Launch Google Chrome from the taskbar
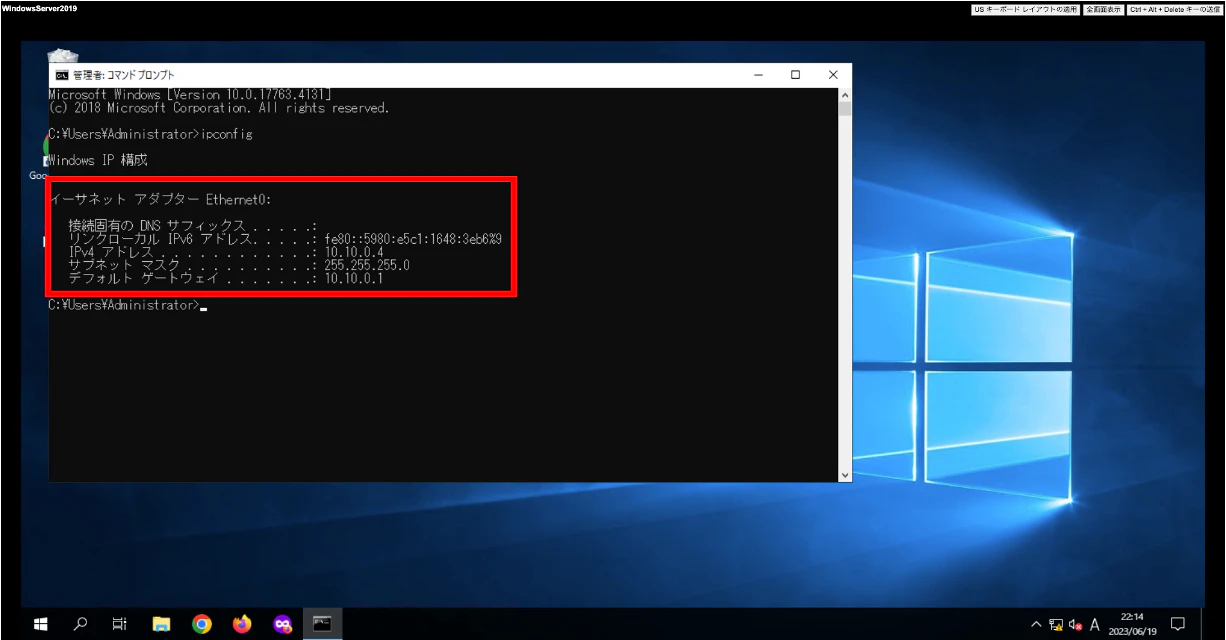1226x640 pixels. click(x=202, y=624)
